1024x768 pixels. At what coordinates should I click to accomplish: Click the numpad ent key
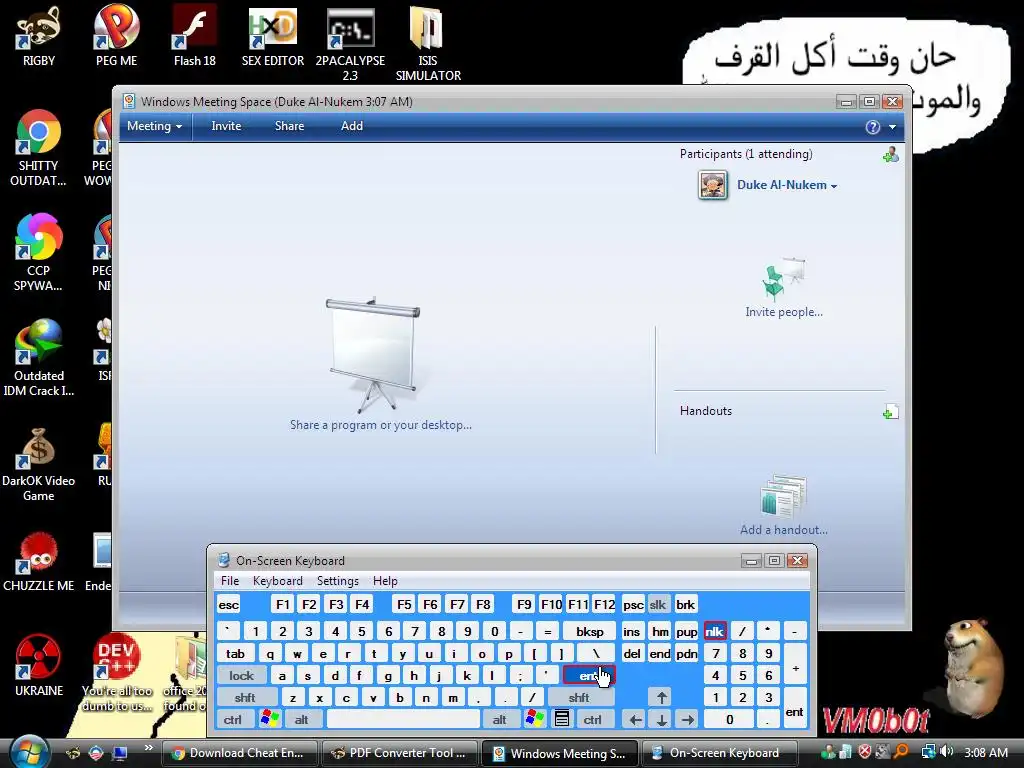click(794, 708)
